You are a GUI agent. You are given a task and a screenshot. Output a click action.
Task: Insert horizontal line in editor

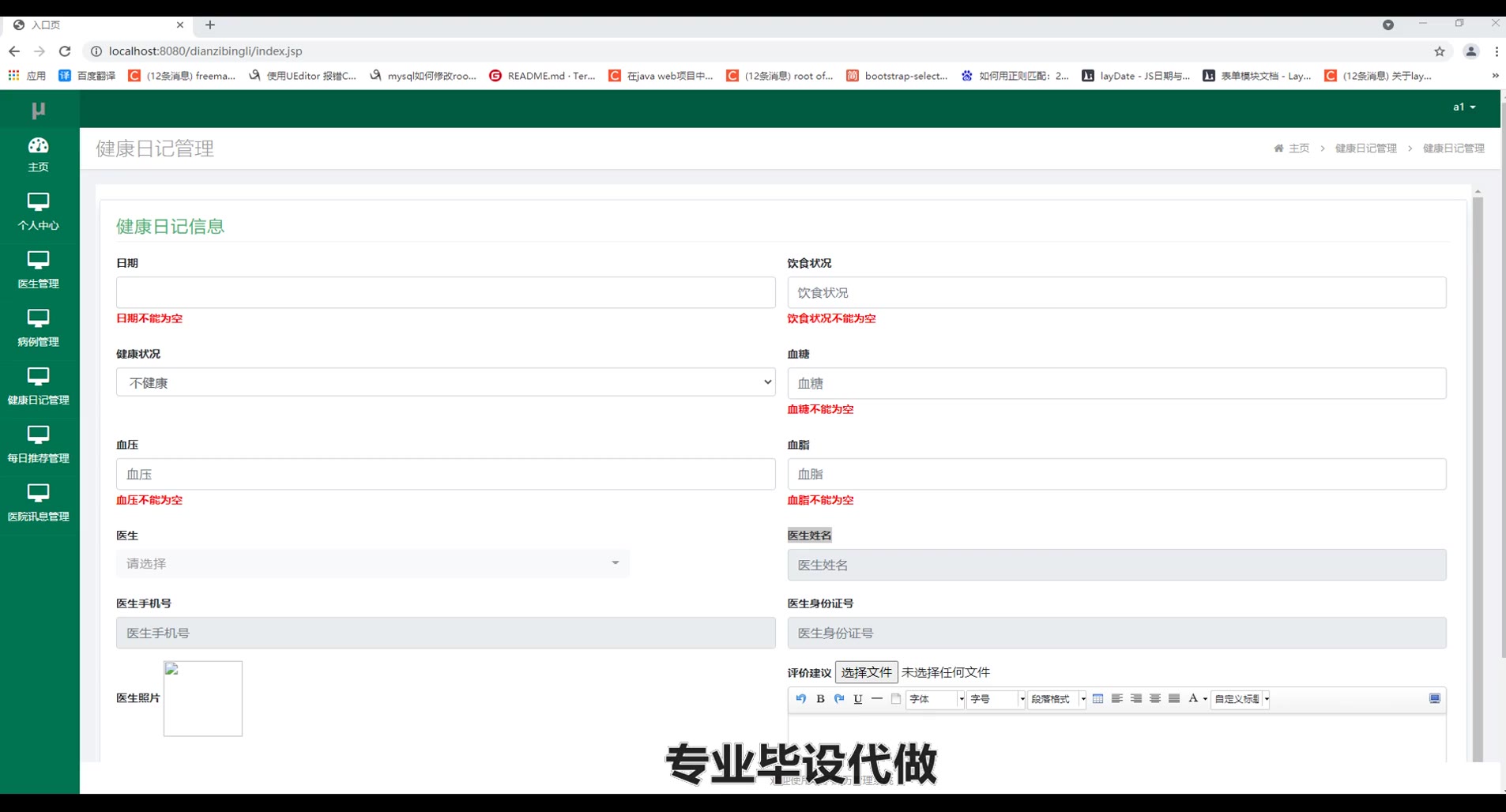click(x=877, y=699)
